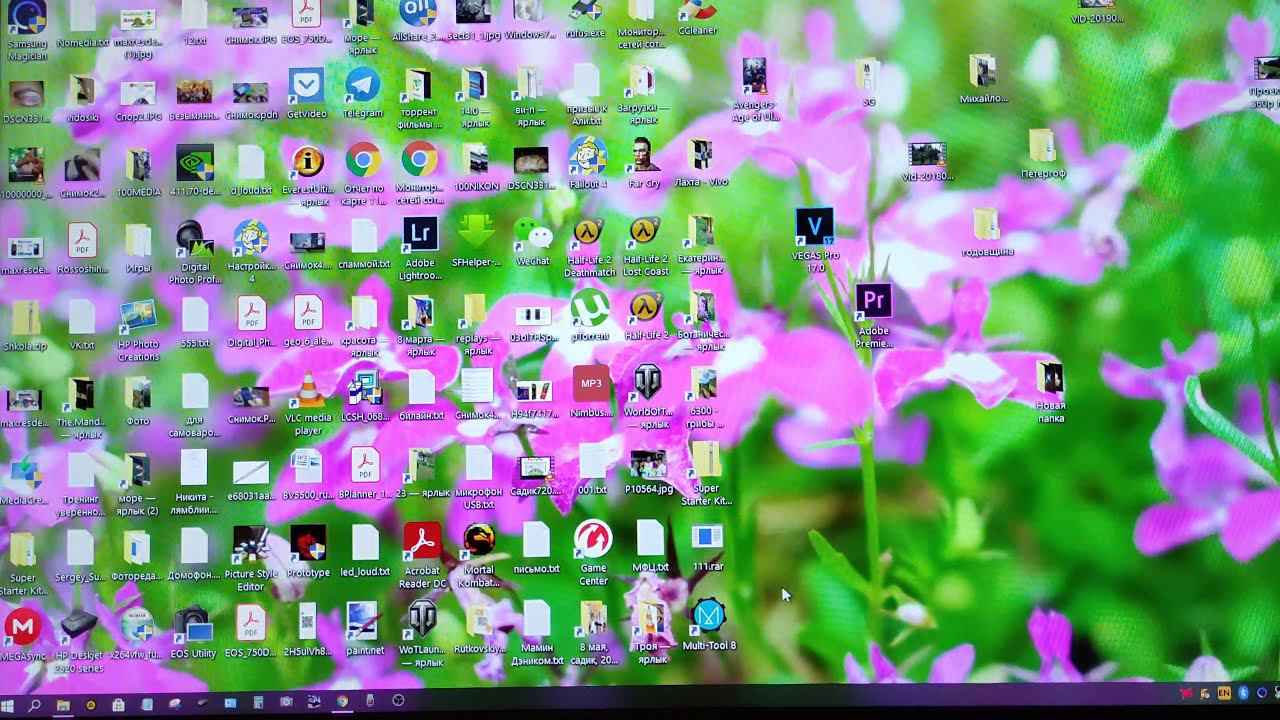Select the led_loud.txt file
This screenshot has width=1280, height=720.
(365, 543)
